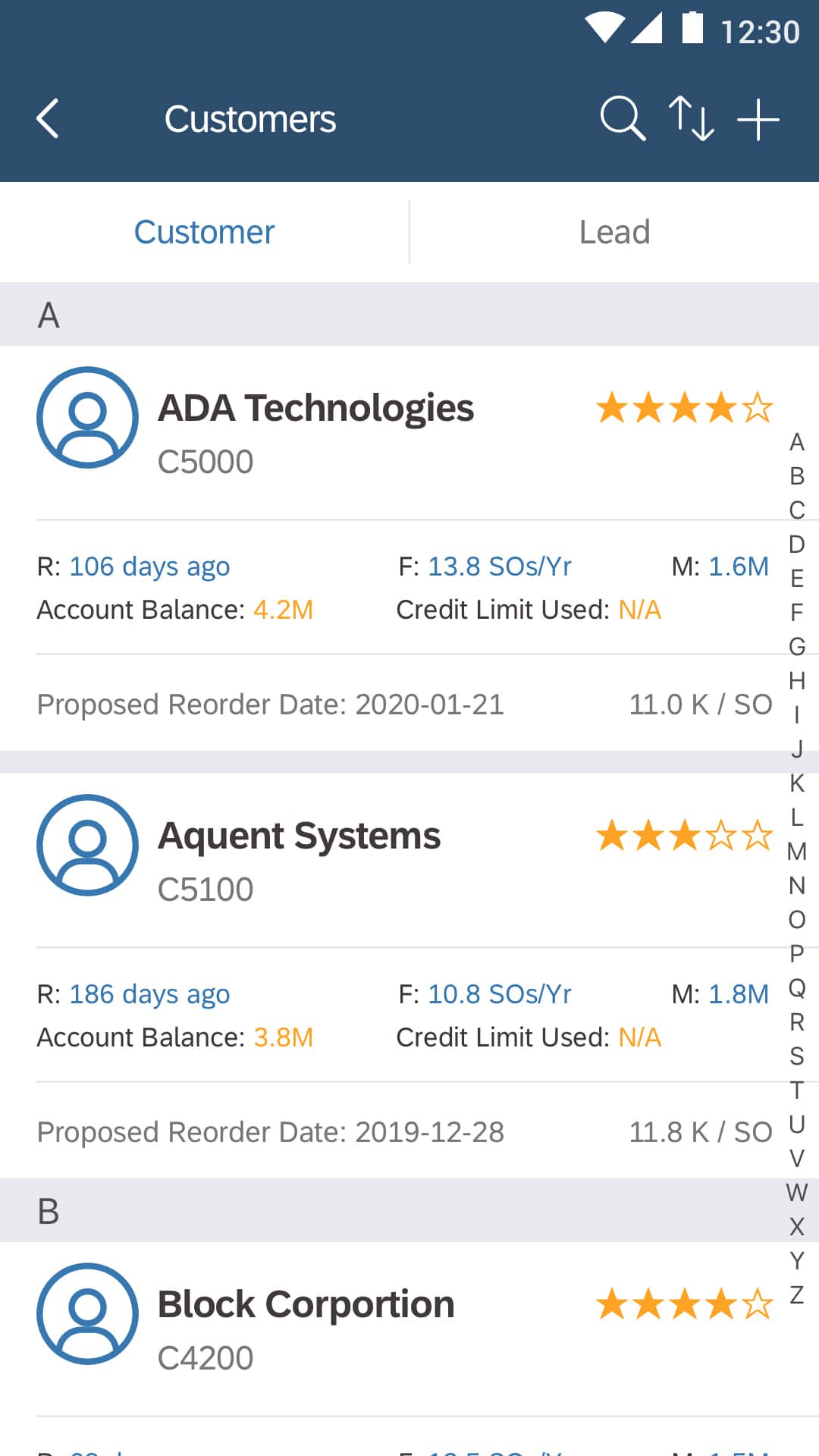Switch to the Lead tab
Viewport: 819px width, 1456px height.
[x=614, y=232]
